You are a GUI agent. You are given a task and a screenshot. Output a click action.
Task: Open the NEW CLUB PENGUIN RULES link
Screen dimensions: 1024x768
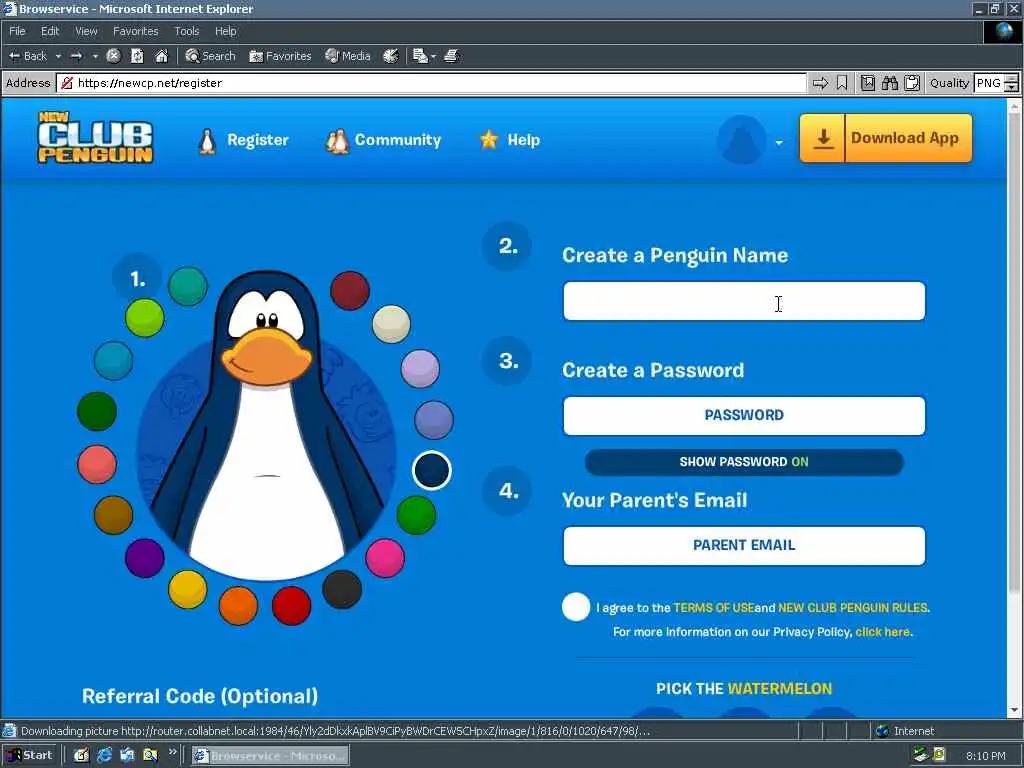852,607
